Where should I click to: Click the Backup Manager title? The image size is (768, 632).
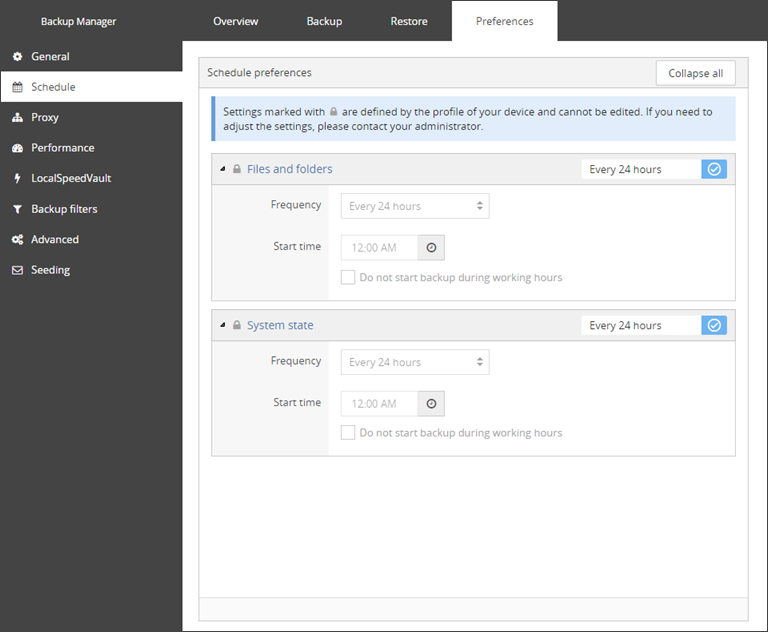[78, 22]
